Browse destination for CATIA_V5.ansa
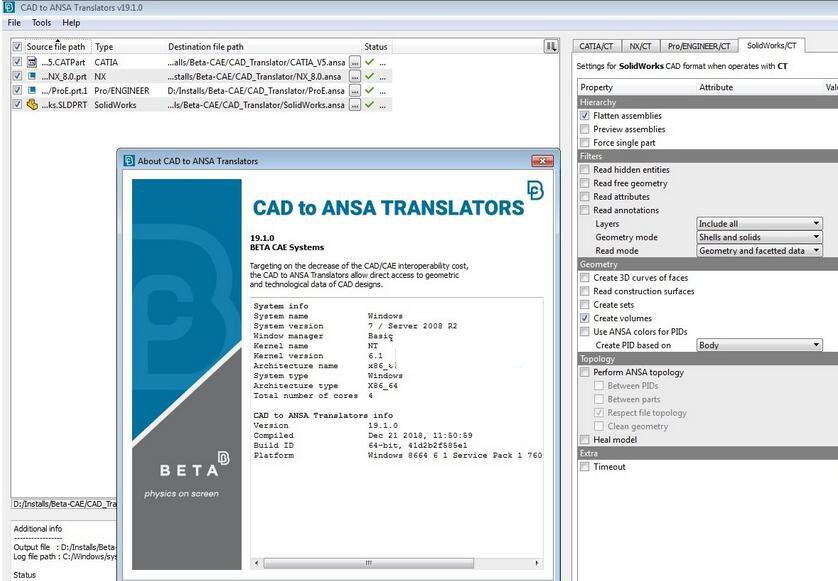This screenshot has height=581, width=838. [x=355, y=62]
